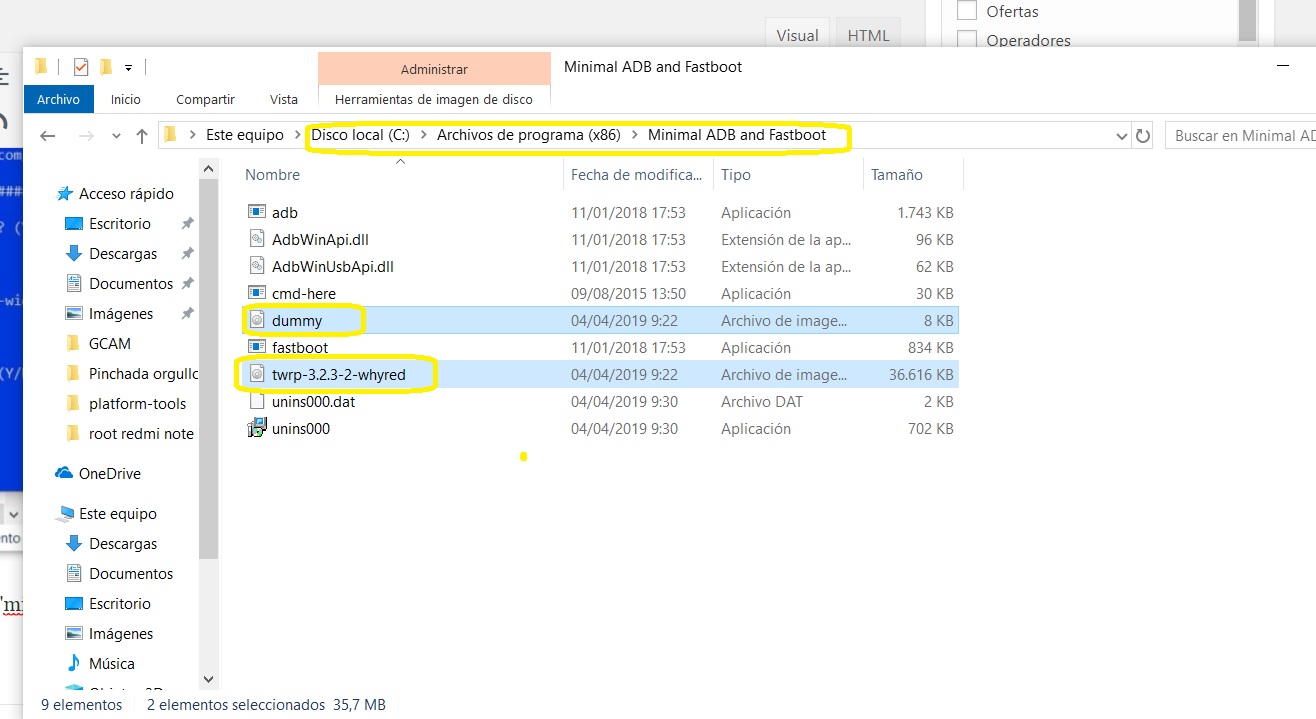1316x719 pixels.
Task: Switch to the Vista ribbon tab
Action: [x=283, y=99]
